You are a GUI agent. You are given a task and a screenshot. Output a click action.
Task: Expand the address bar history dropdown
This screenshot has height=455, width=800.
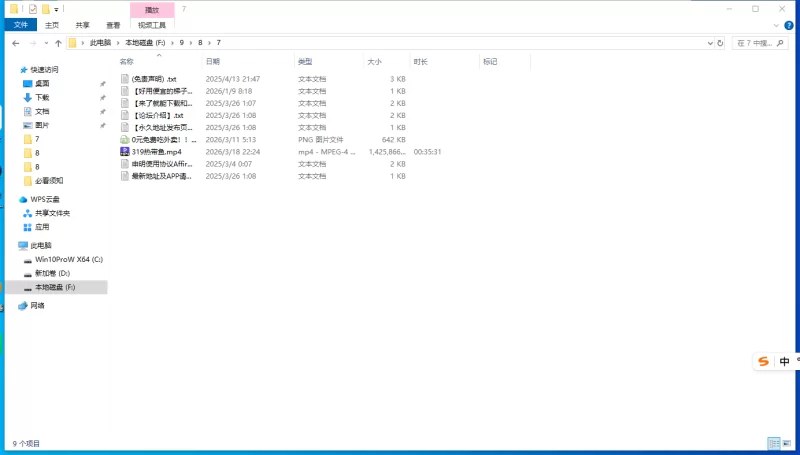point(709,43)
